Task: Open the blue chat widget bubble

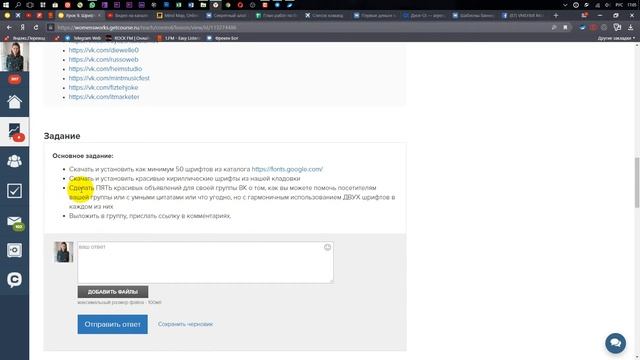Action: click(615, 343)
